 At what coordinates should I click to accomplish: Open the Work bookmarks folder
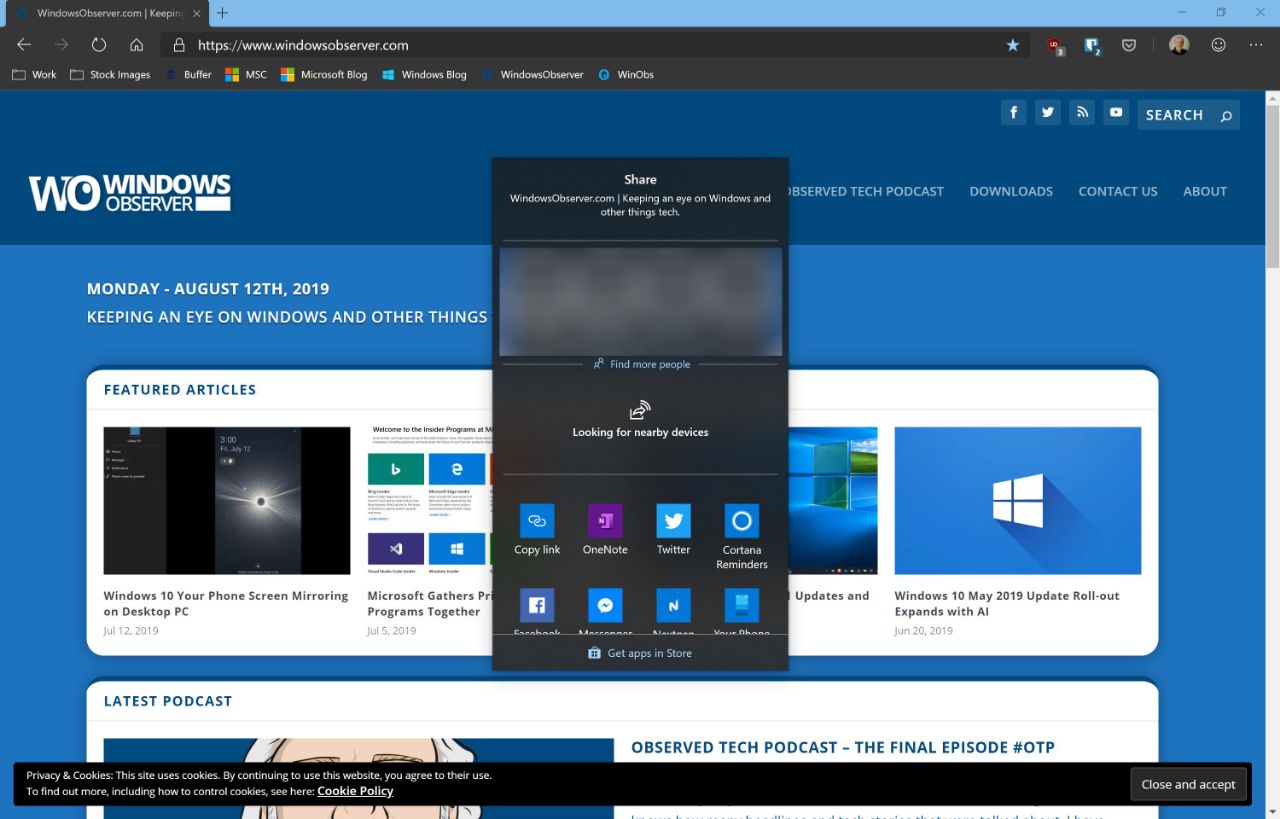(x=34, y=74)
